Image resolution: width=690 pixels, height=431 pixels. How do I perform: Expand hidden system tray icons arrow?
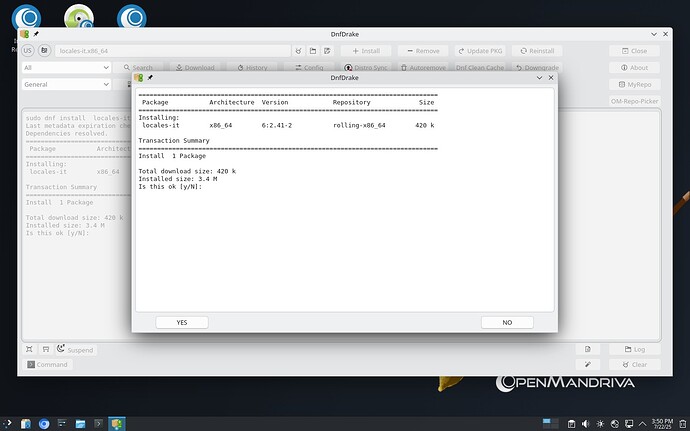pyautogui.click(x=642, y=424)
